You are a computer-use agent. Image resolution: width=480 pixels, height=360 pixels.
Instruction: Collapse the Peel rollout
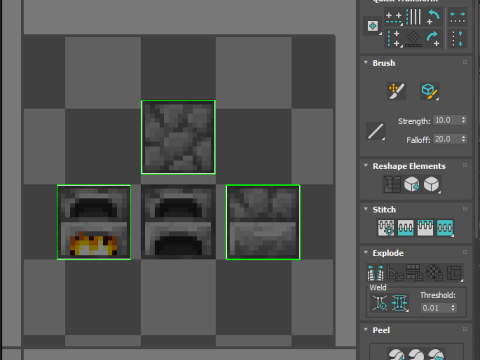pyautogui.click(x=366, y=329)
